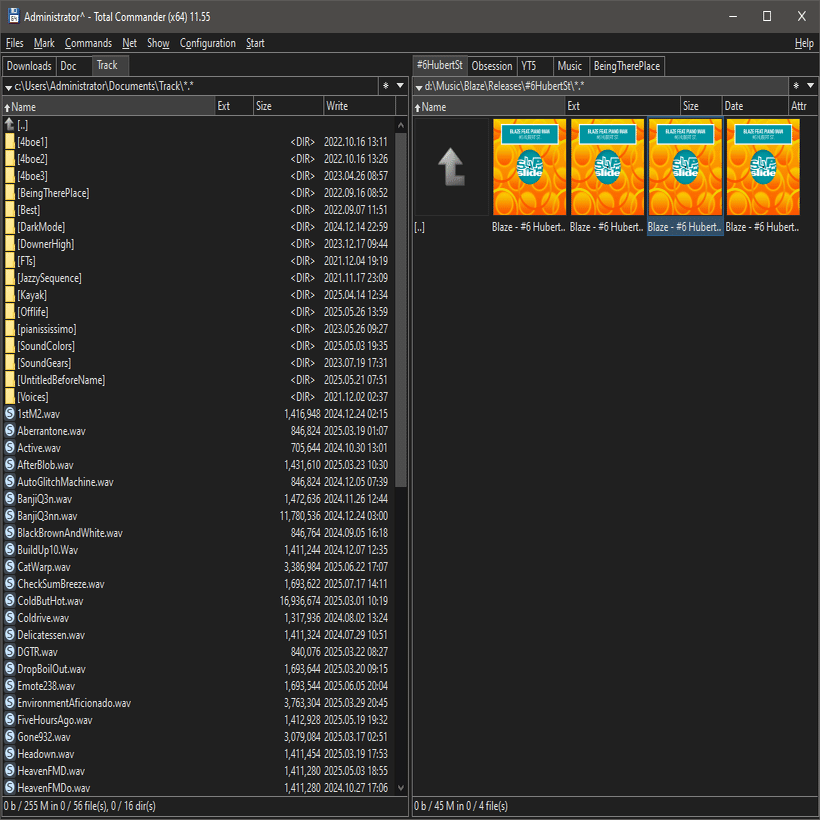This screenshot has height=820, width=820.
Task: Click the audio file icon of CatWarp.wav
Action: (9, 566)
